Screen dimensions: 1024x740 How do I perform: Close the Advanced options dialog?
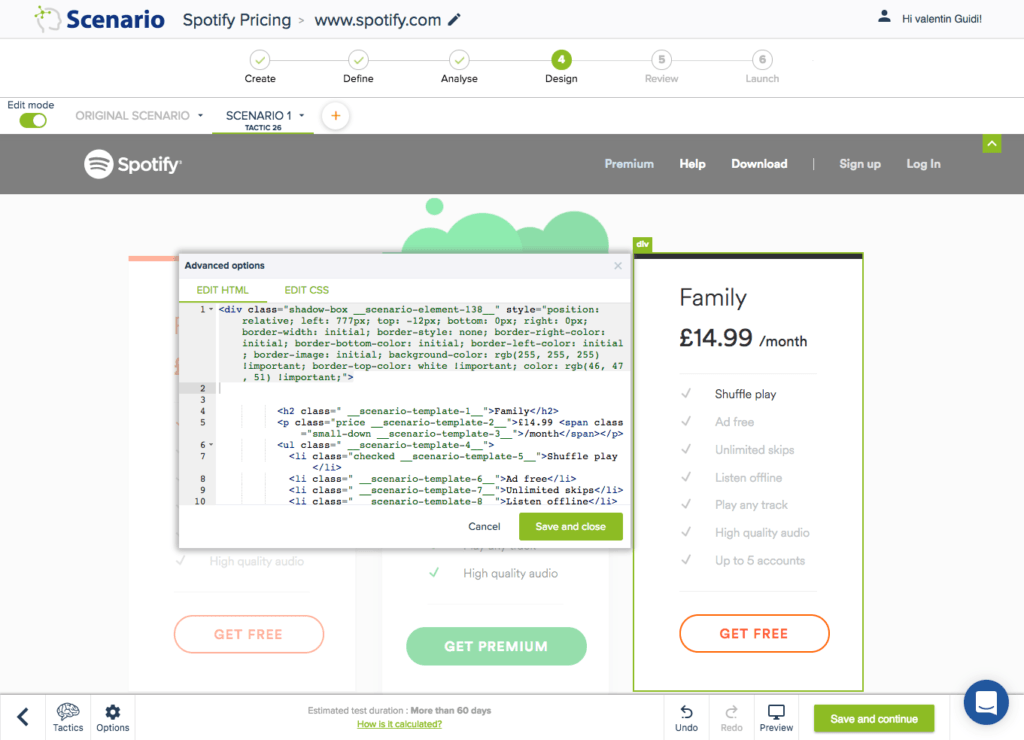(x=618, y=266)
